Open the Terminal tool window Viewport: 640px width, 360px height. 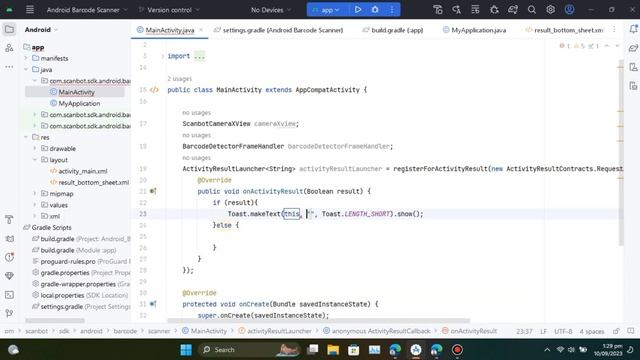(9, 295)
